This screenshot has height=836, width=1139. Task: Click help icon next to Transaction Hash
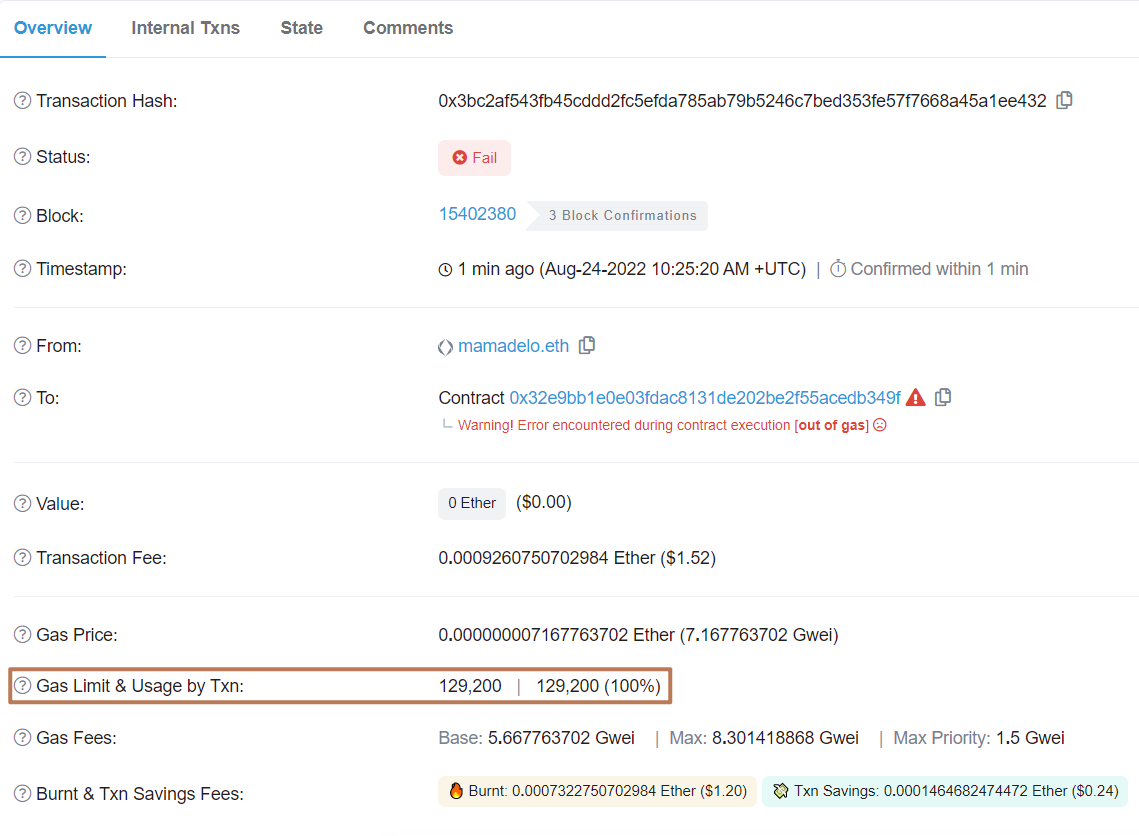pyautogui.click(x=22, y=101)
